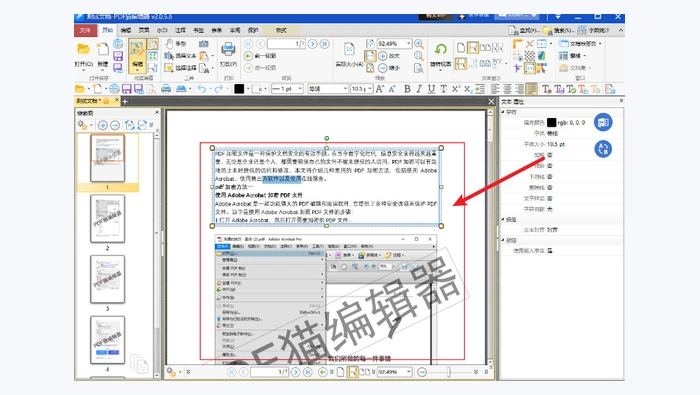
Task: Click the increase font size icon
Action: click(x=379, y=89)
